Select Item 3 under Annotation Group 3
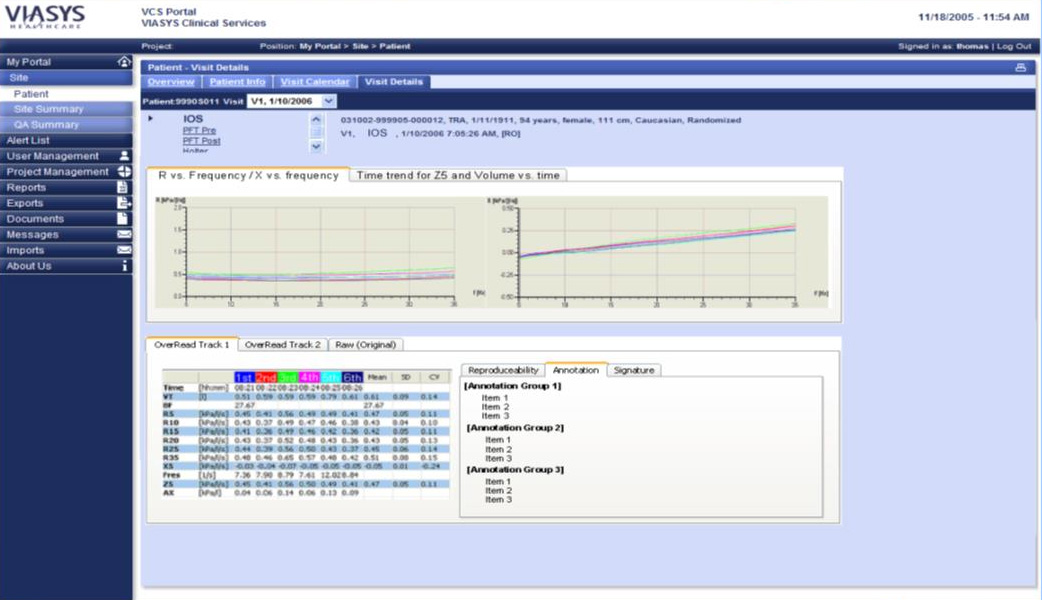 (x=498, y=500)
